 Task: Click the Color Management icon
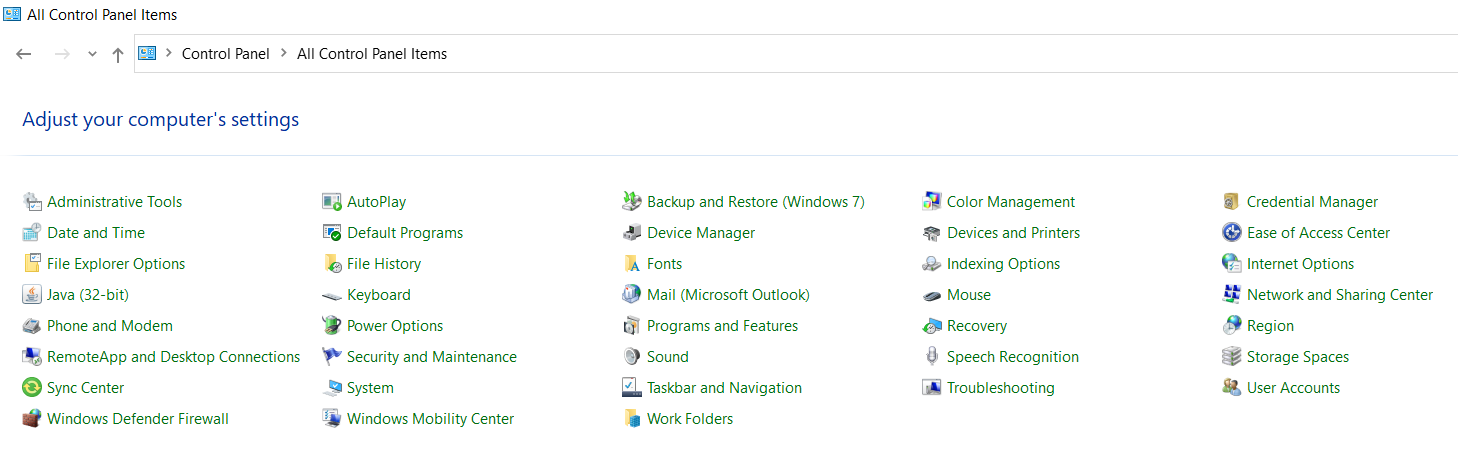(x=931, y=202)
